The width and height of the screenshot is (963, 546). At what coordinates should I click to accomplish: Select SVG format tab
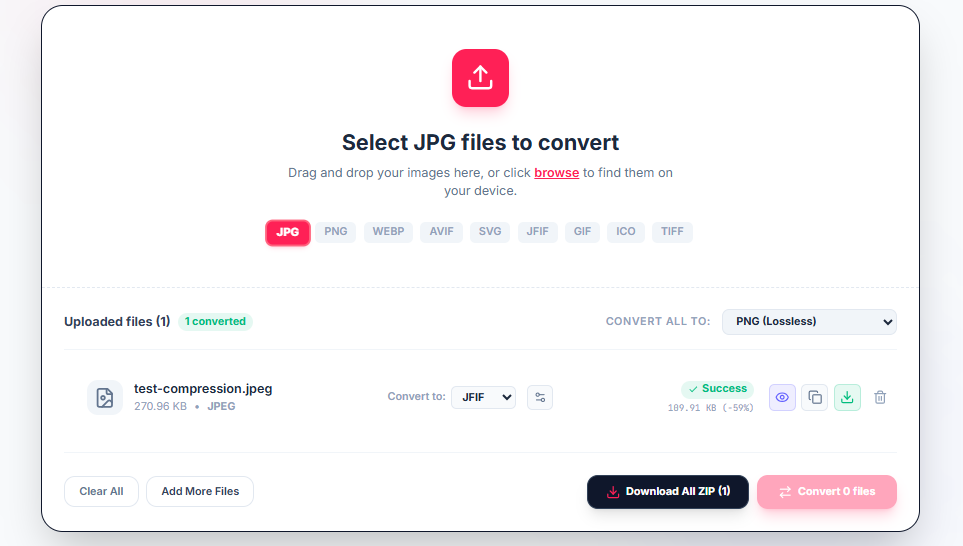click(490, 232)
